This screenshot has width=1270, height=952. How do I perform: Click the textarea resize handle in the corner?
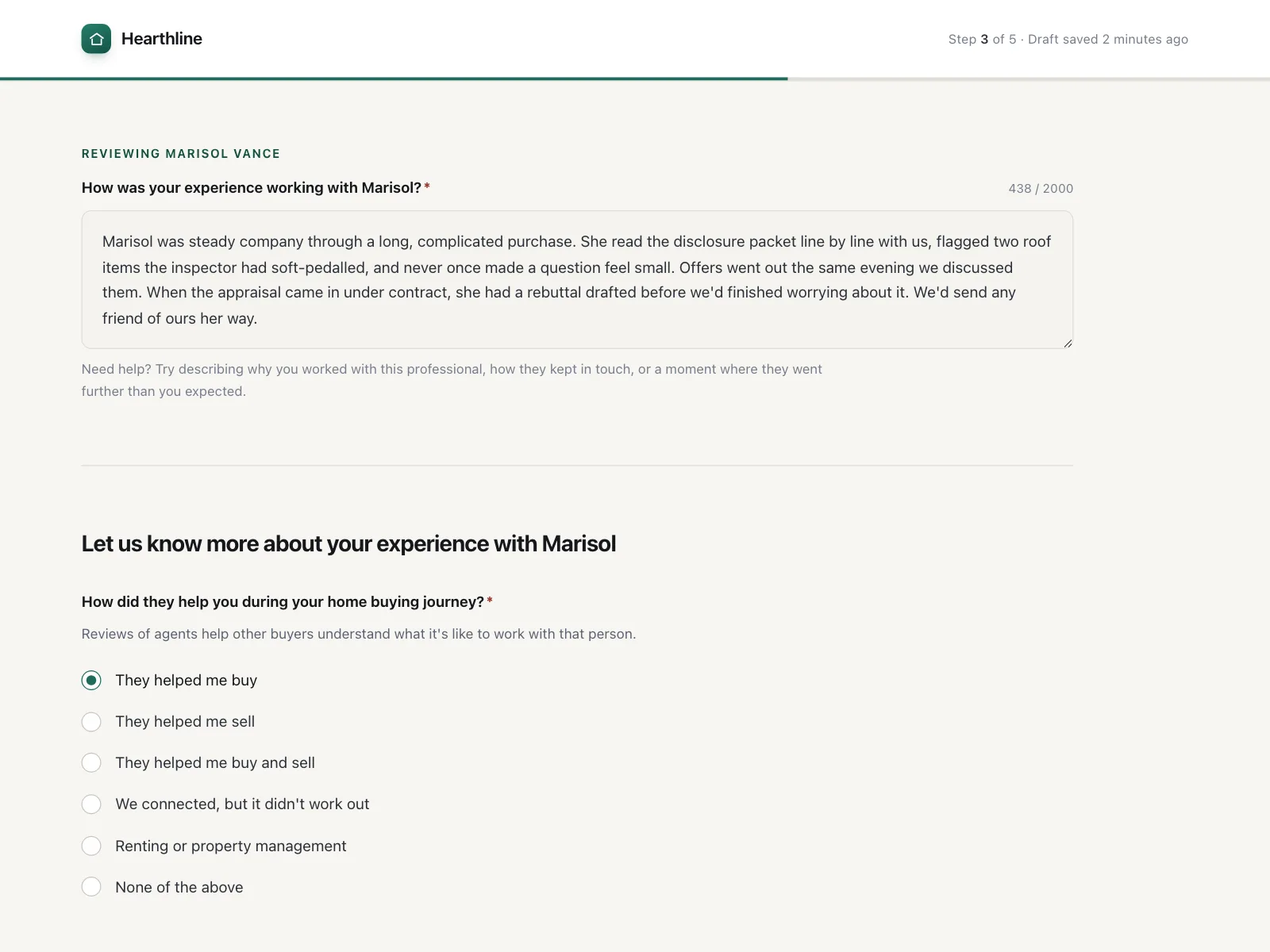click(x=1068, y=343)
